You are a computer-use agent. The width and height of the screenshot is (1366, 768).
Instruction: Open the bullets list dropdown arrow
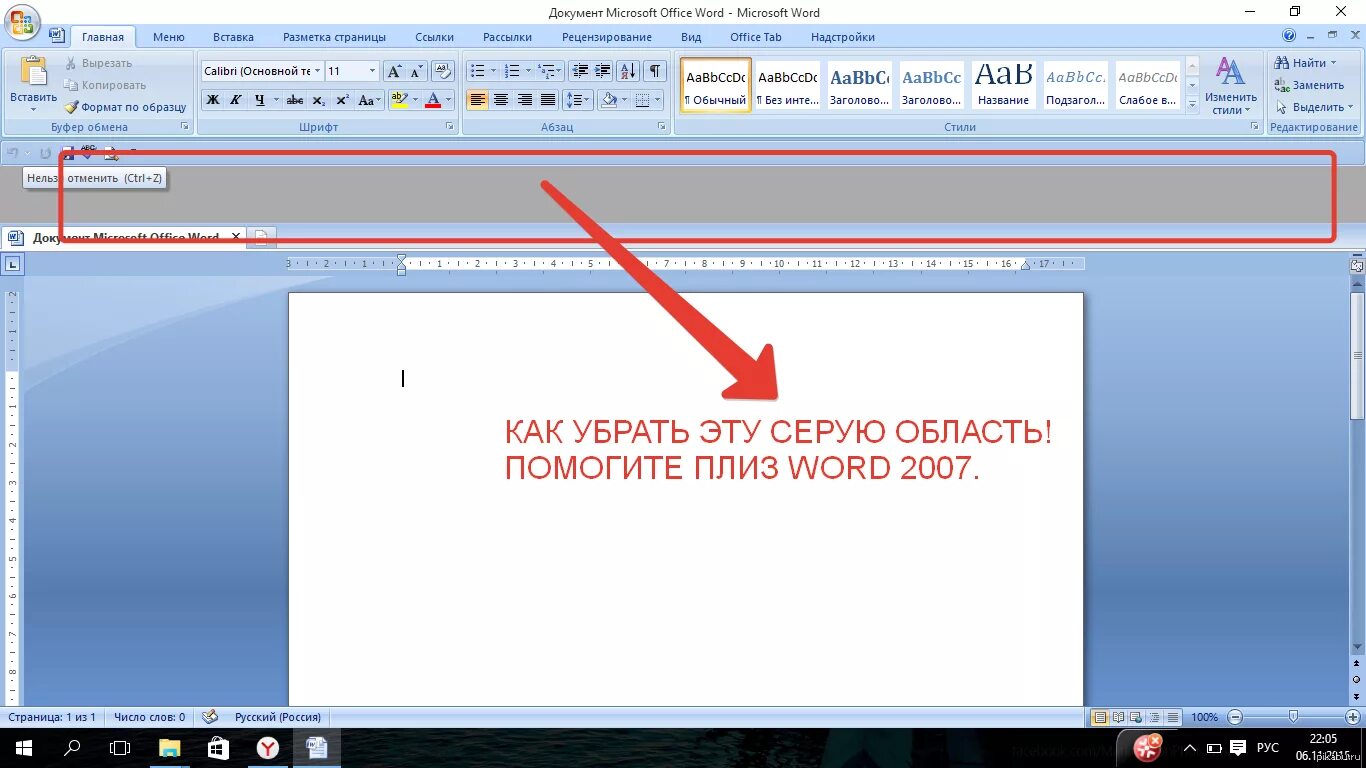pos(493,71)
